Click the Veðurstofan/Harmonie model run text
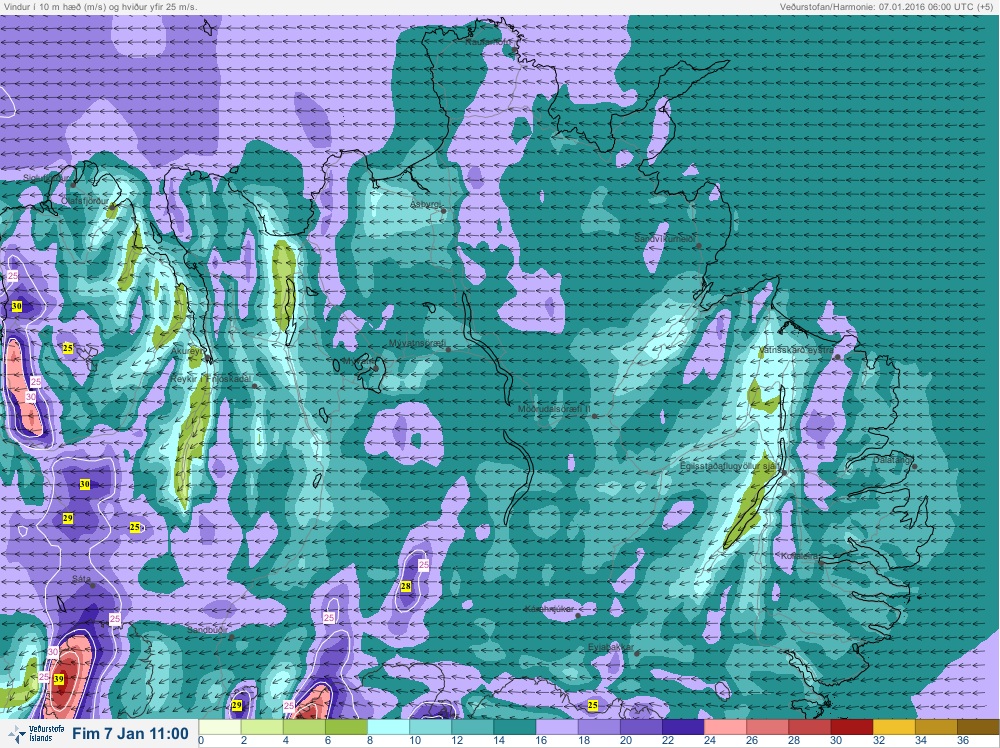 click(886, 6)
